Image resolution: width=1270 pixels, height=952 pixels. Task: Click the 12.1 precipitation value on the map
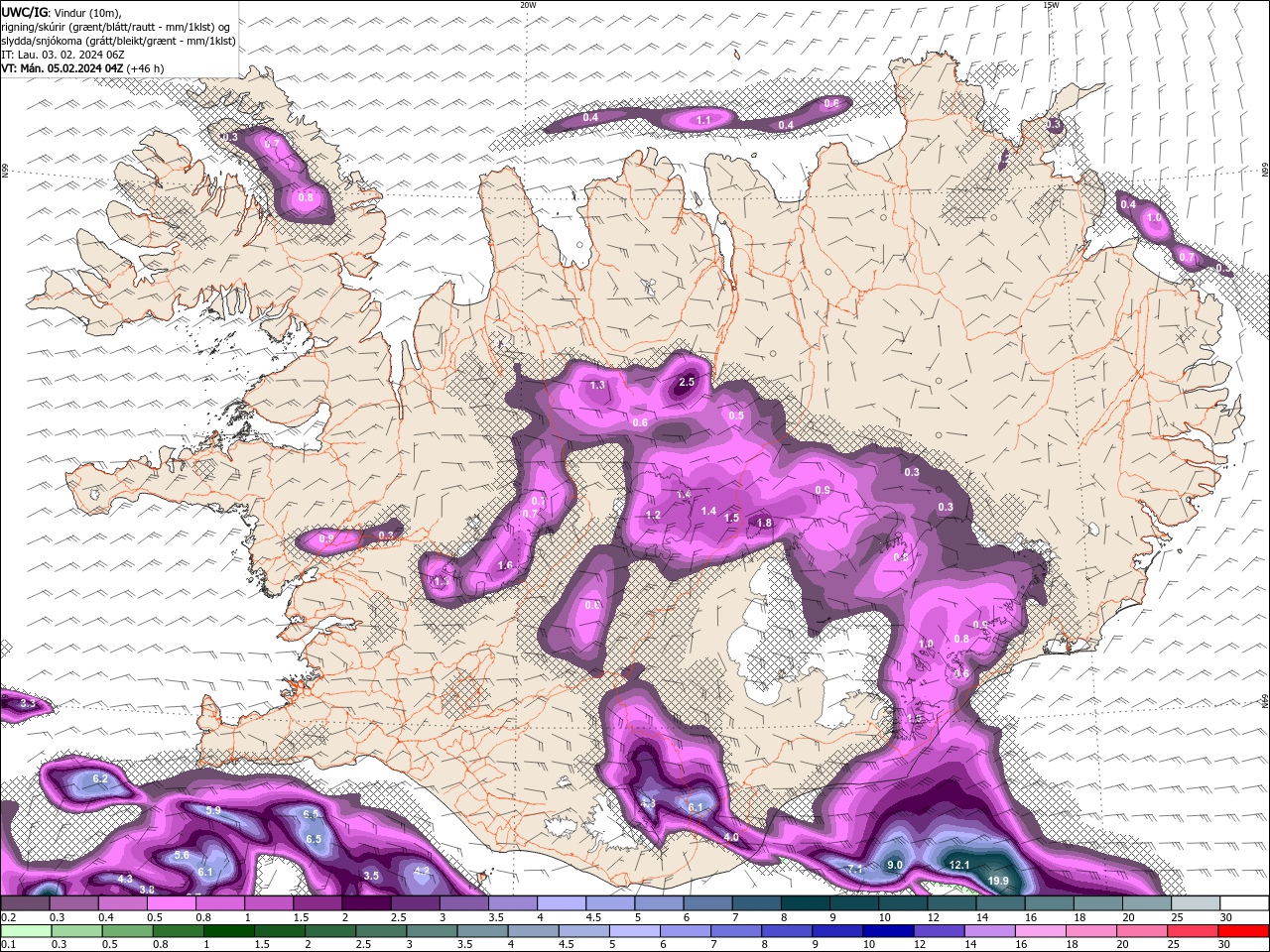pos(959,865)
